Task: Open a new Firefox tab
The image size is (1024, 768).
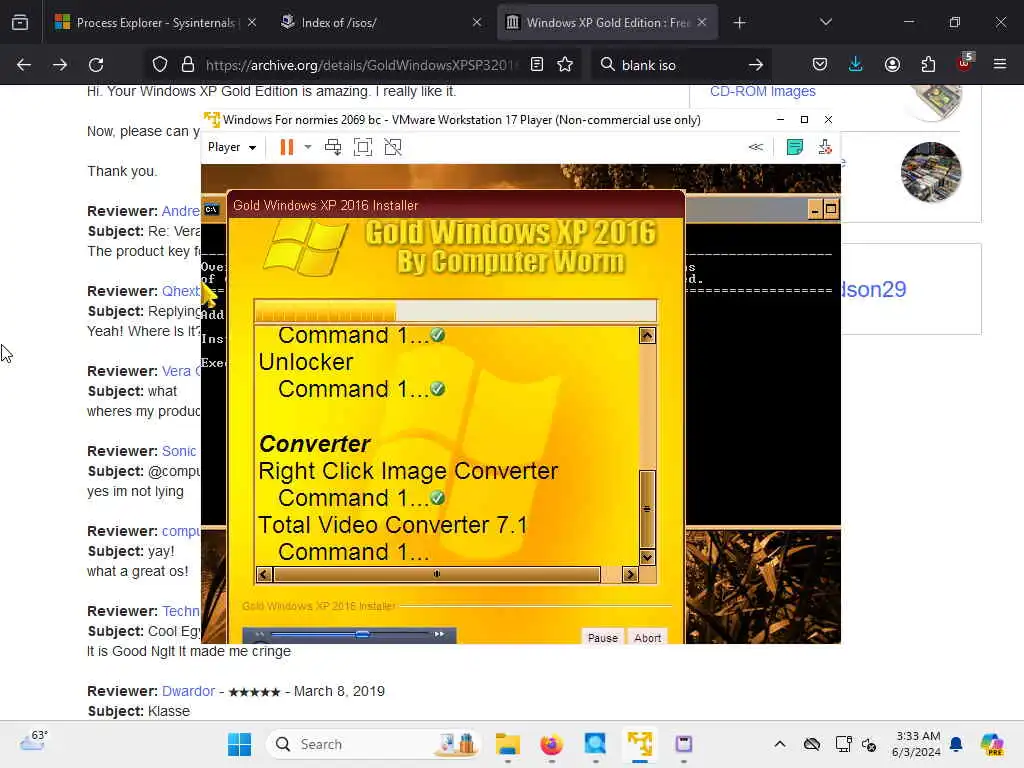Action: coord(739,23)
